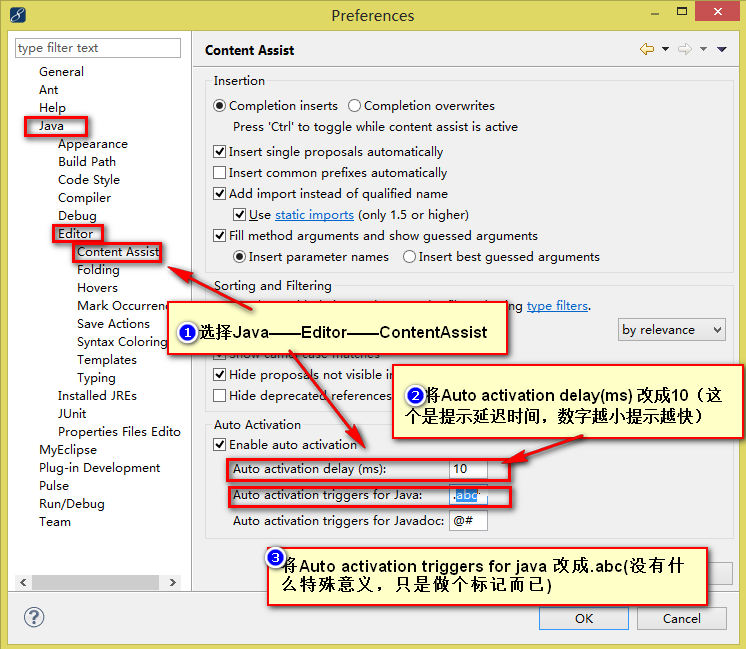Image resolution: width=746 pixels, height=649 pixels.
Task: Open the Content Assist view menu triangle
Action: point(722,49)
